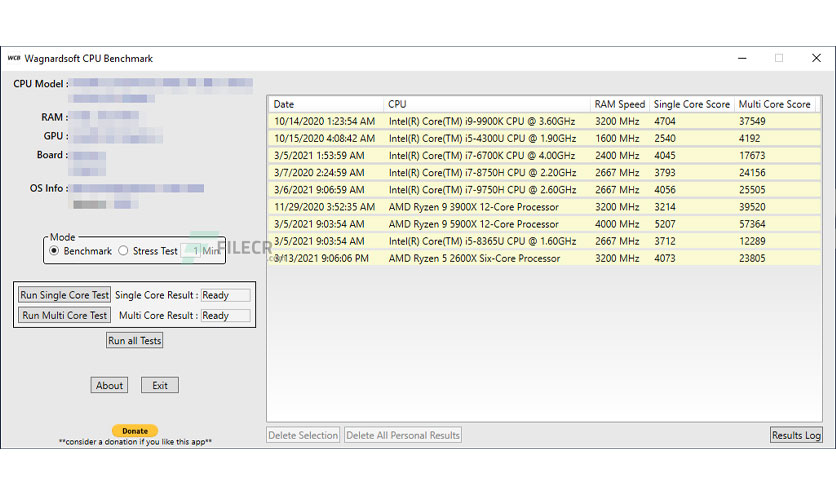Select the i7-6700K result row

[x=544, y=155]
